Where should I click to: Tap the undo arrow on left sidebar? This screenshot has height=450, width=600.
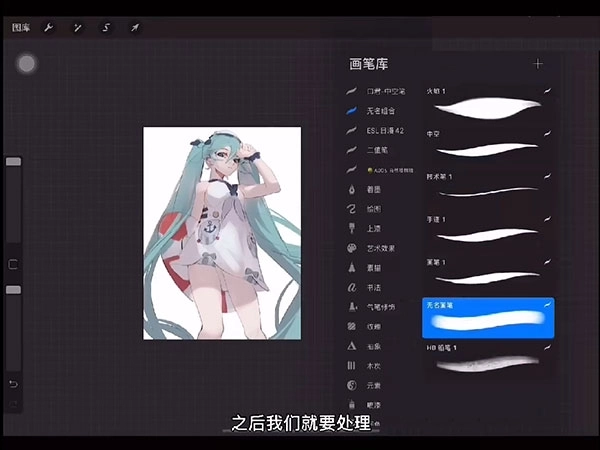(13, 384)
